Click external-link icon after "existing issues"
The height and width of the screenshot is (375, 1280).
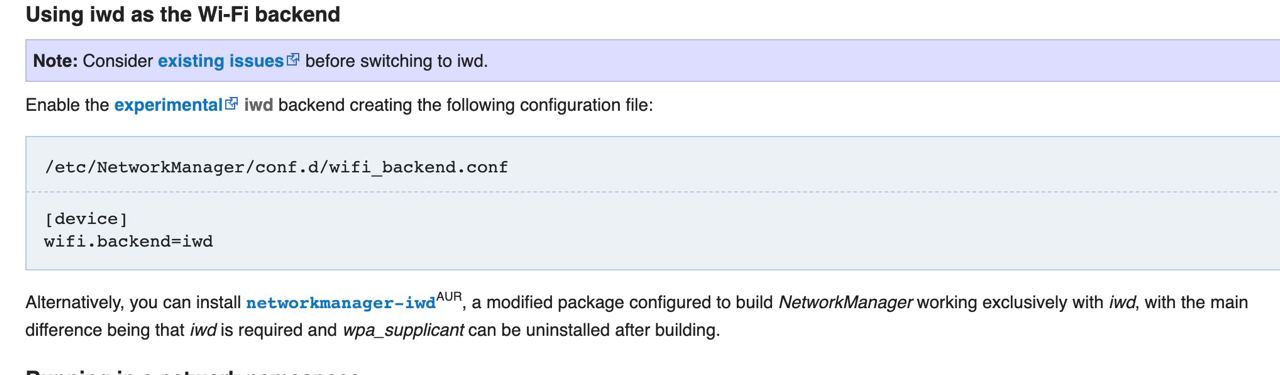click(293, 60)
